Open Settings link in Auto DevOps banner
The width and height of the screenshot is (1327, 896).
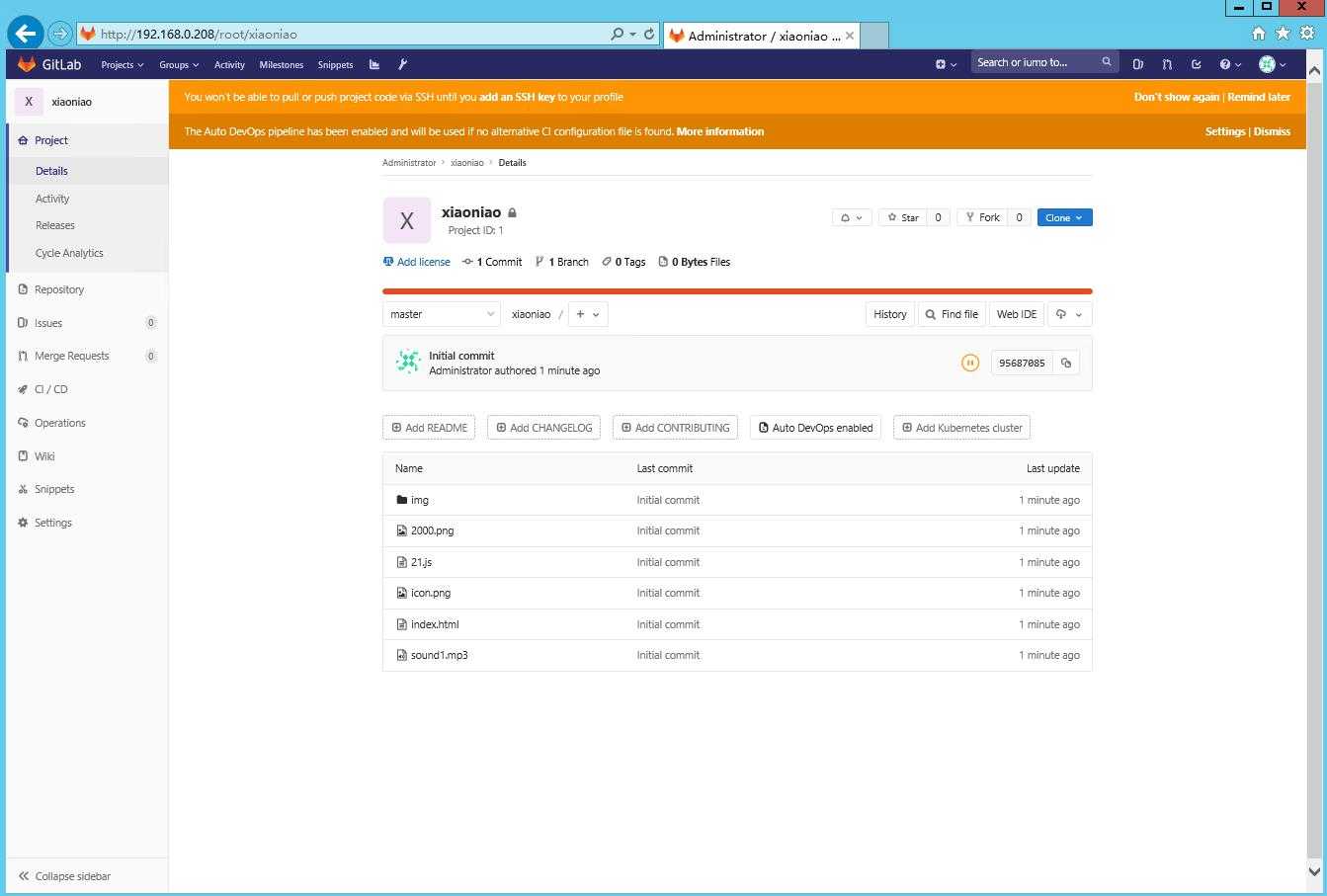coord(1225,131)
